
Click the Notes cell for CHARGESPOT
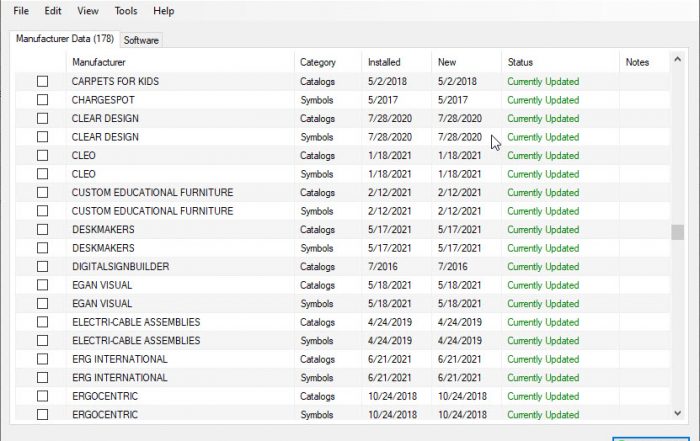coord(645,100)
